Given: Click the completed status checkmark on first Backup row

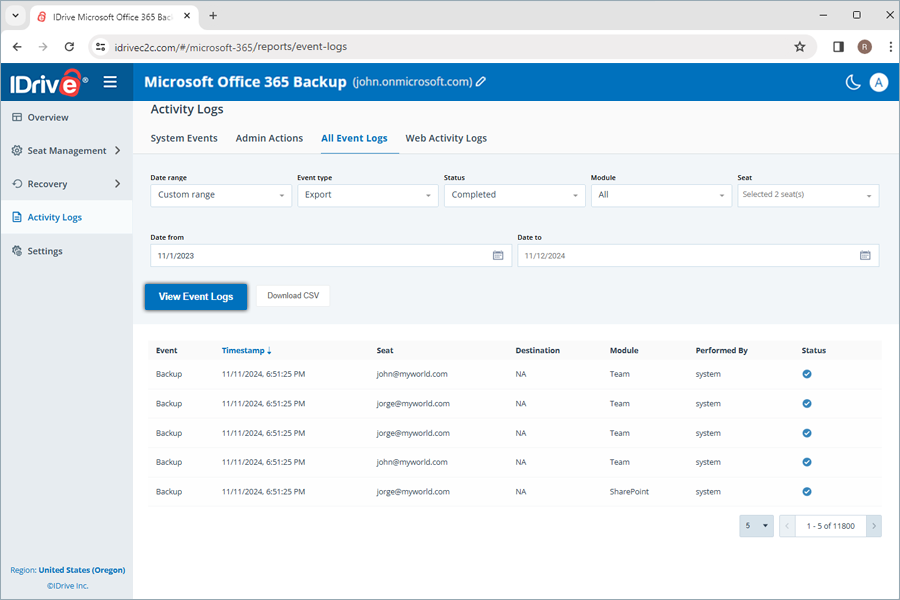Looking at the screenshot, I should (x=807, y=374).
